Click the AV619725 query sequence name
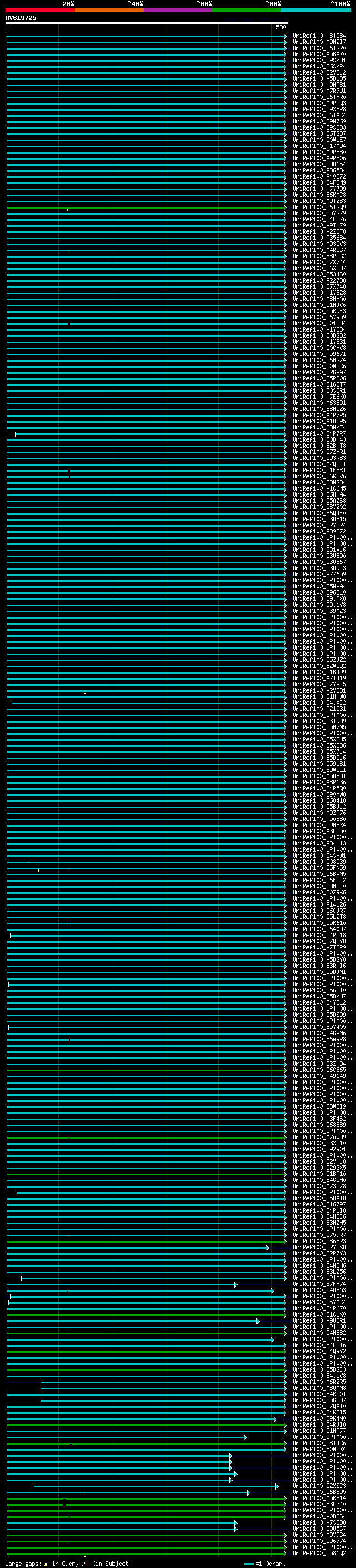356x1568 pixels. point(21,18)
